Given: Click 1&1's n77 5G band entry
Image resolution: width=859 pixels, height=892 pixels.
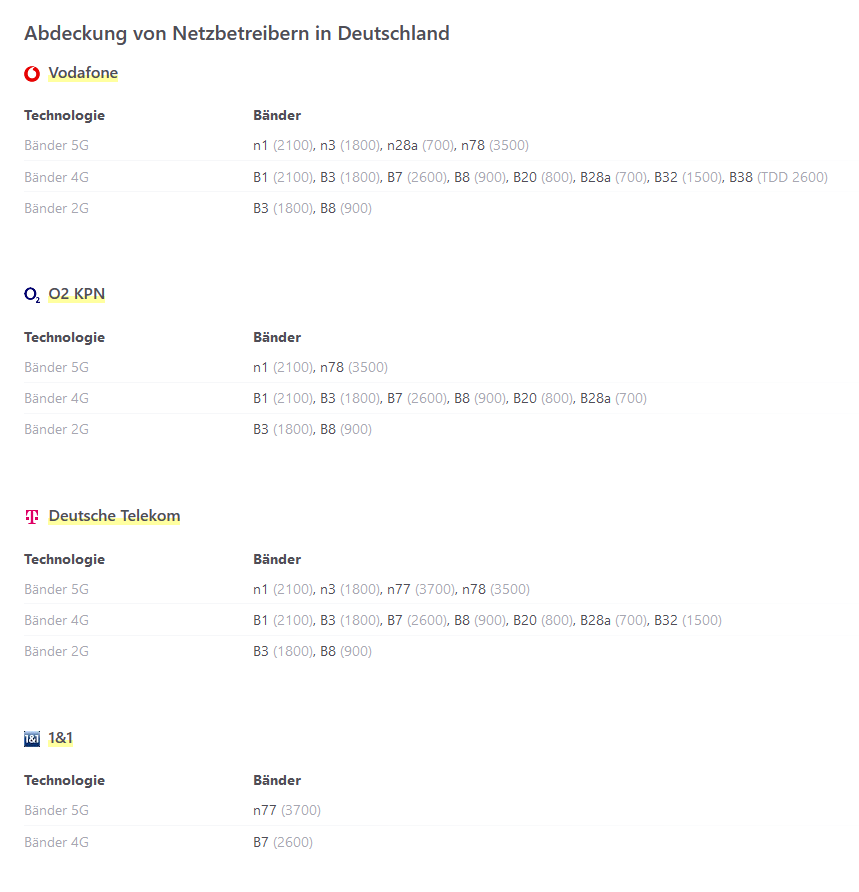Looking at the screenshot, I should click(x=287, y=810).
